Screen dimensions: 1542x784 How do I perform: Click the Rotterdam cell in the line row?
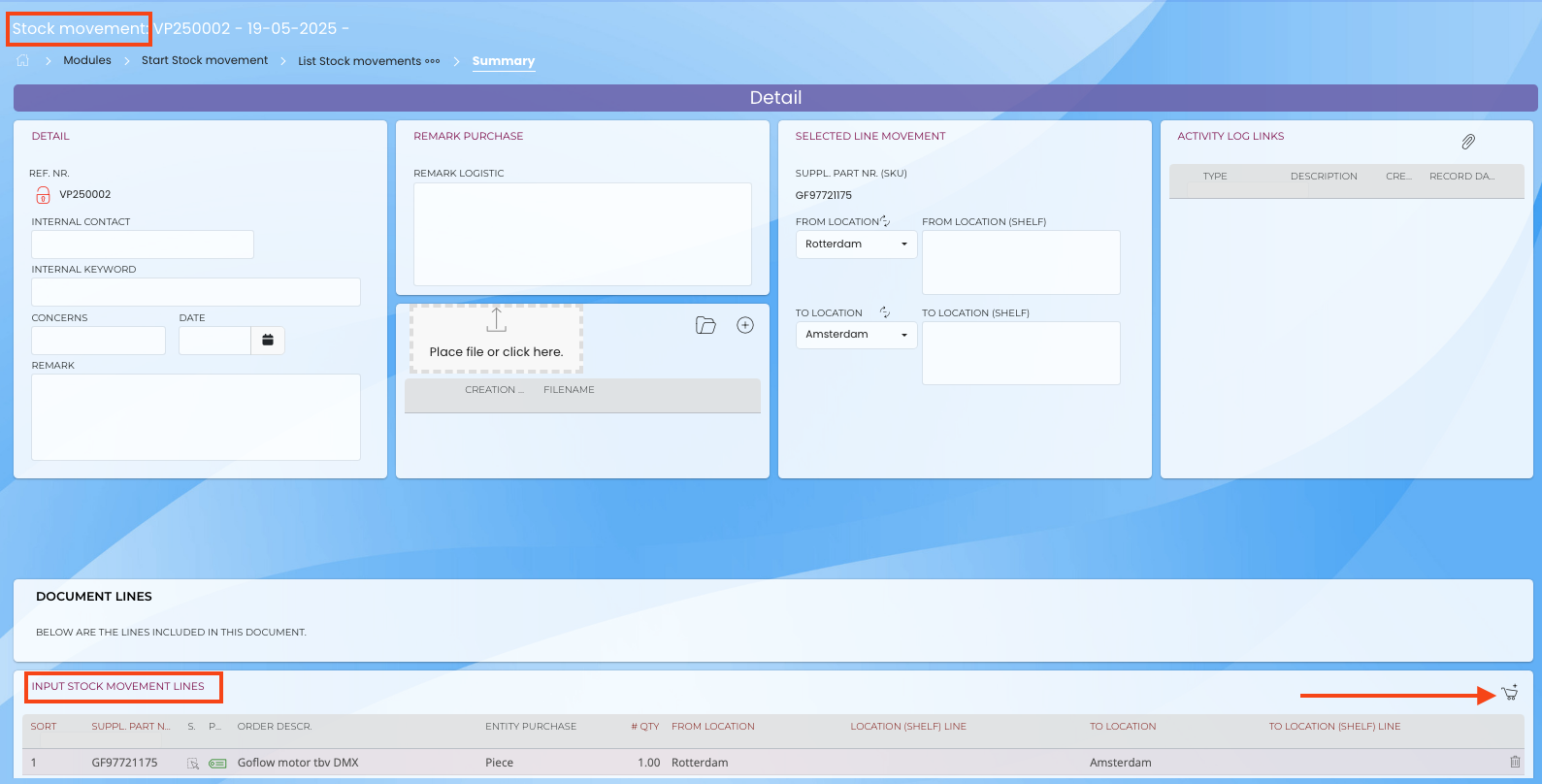pyautogui.click(x=700, y=763)
